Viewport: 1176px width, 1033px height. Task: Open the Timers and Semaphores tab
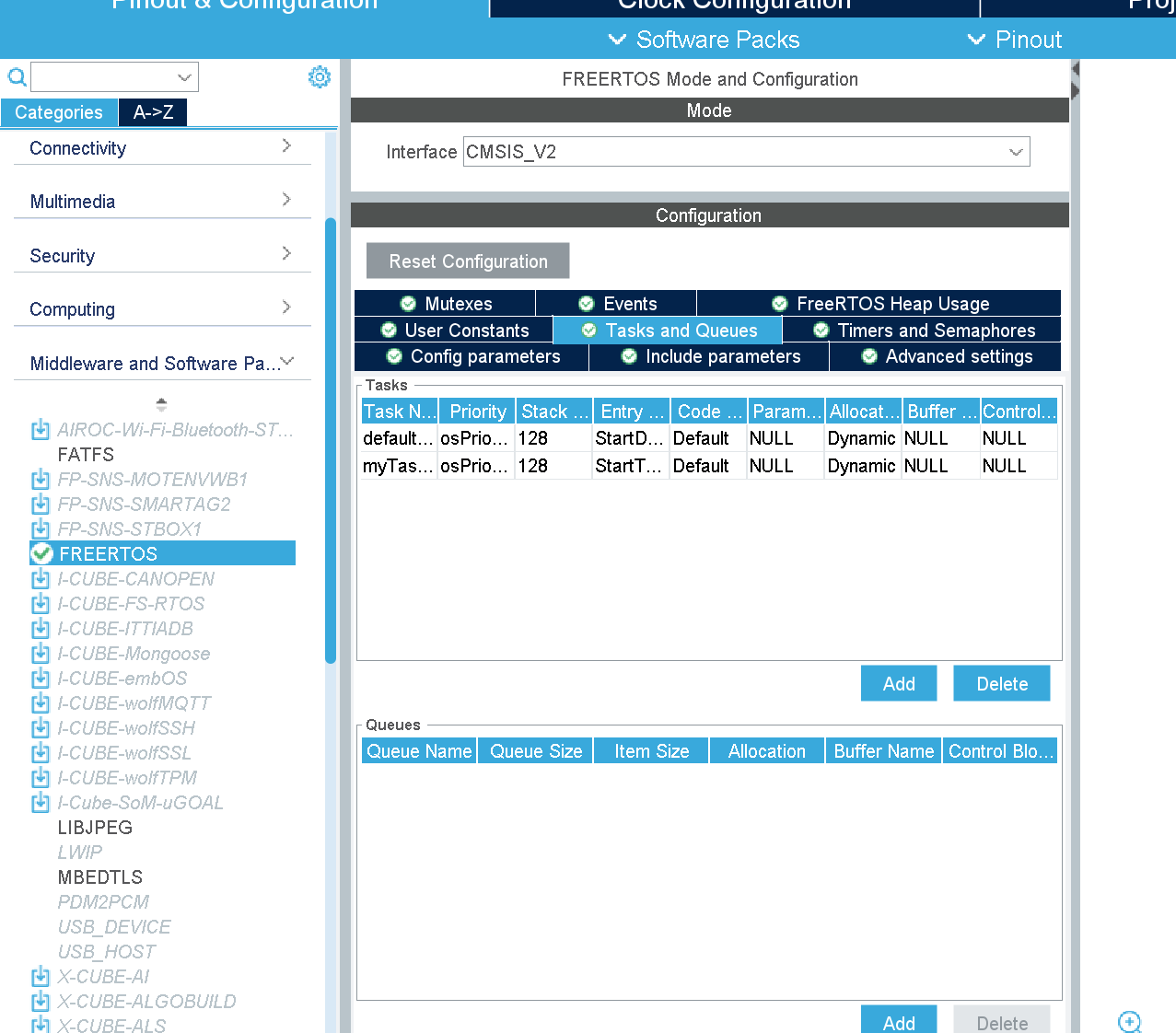(922, 331)
